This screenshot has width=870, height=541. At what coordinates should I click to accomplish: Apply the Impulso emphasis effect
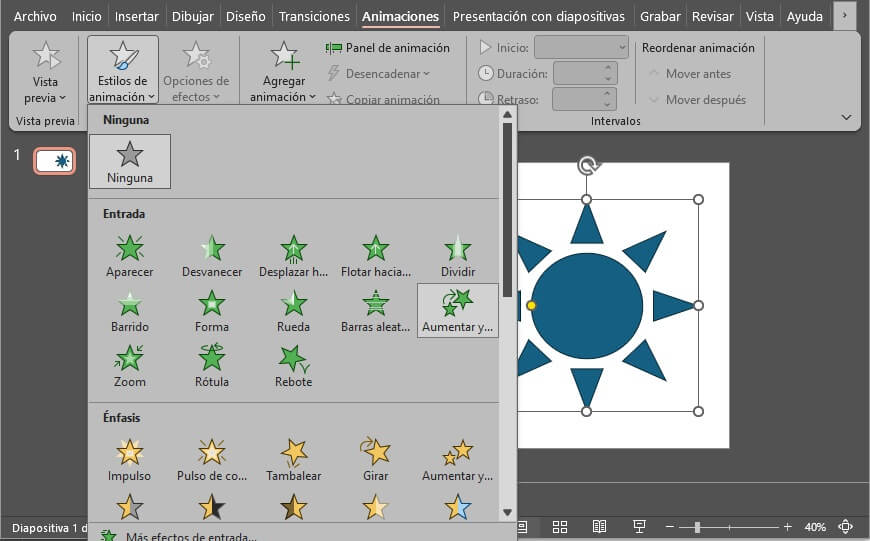[130, 459]
